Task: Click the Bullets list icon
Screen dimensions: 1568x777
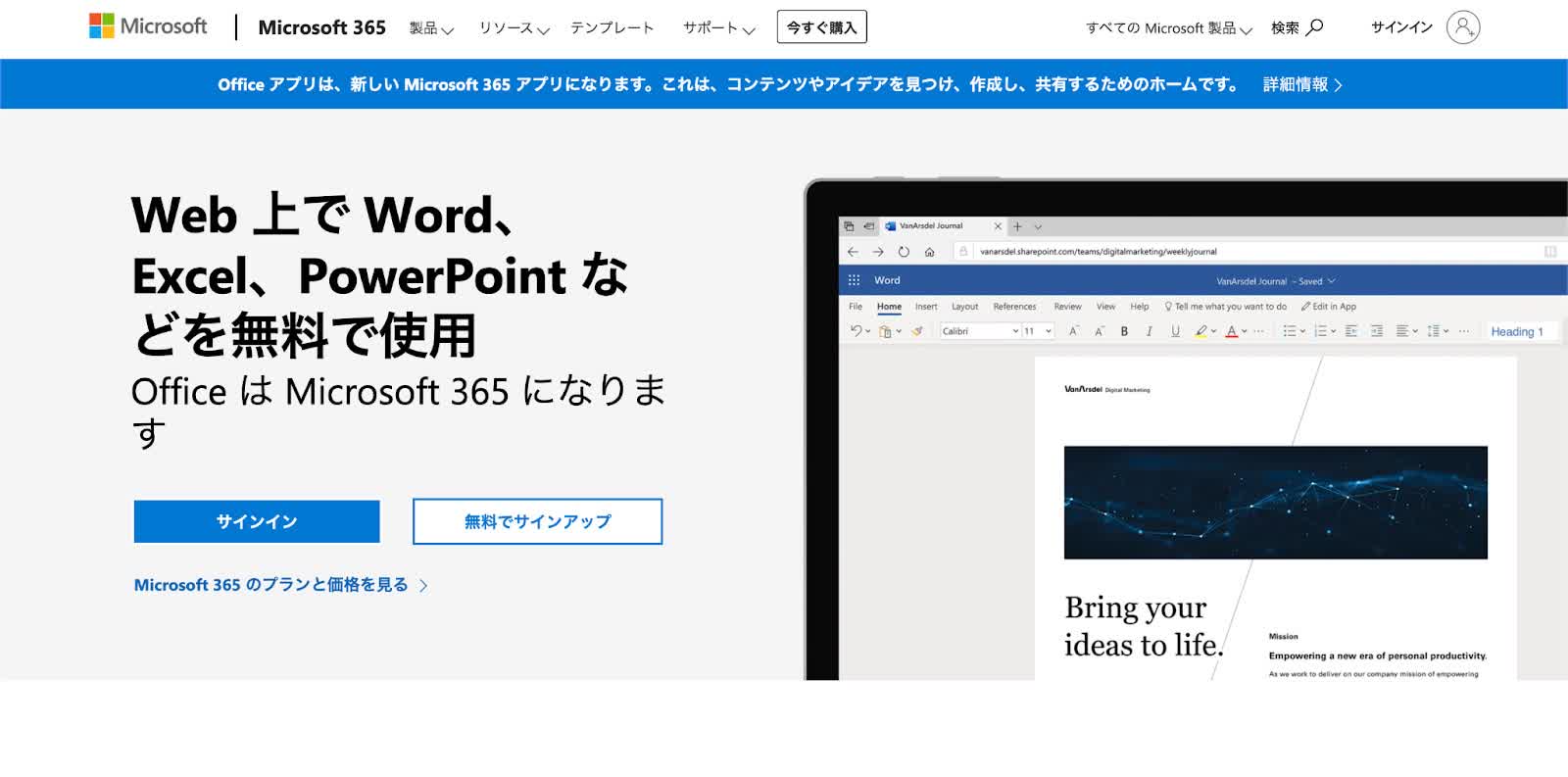Action: click(x=1290, y=331)
